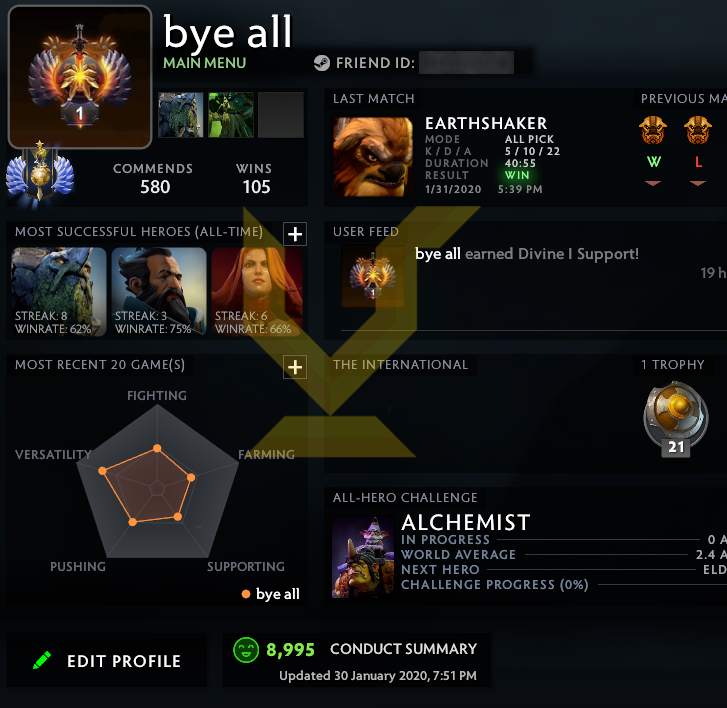Expand Most Successful Heroes with plus button

(295, 234)
